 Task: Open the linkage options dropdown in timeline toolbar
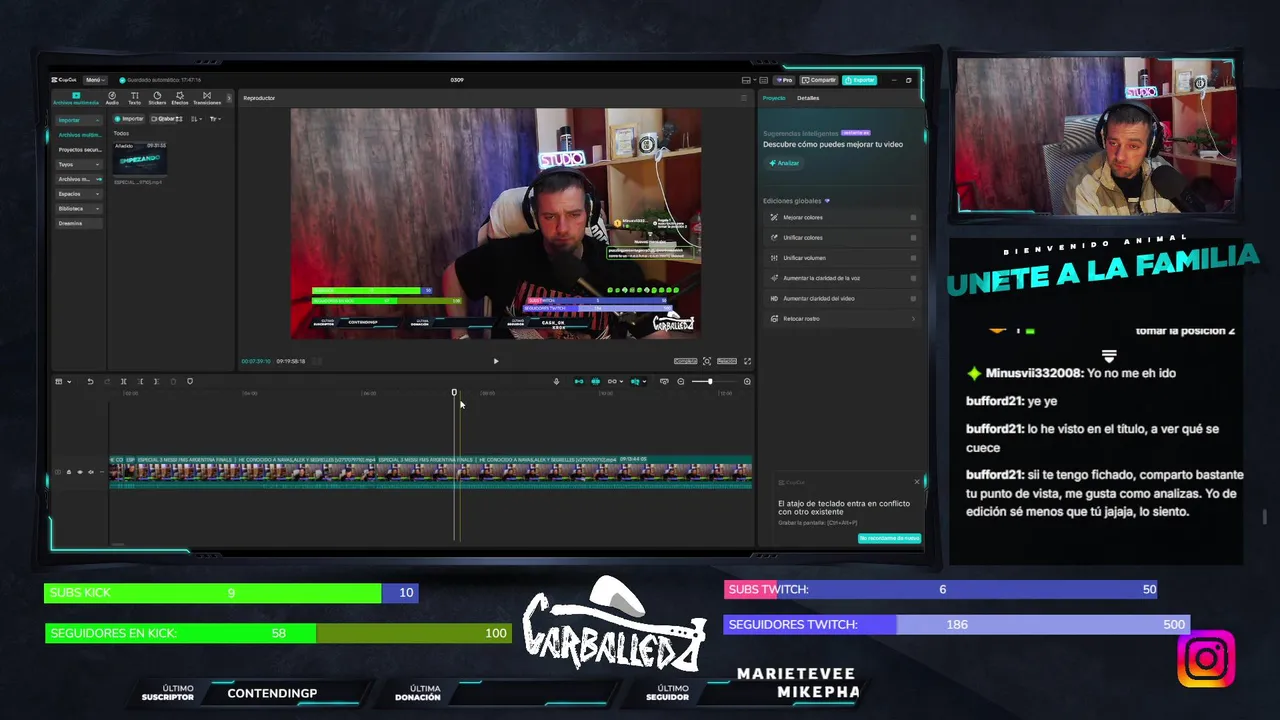tap(620, 381)
